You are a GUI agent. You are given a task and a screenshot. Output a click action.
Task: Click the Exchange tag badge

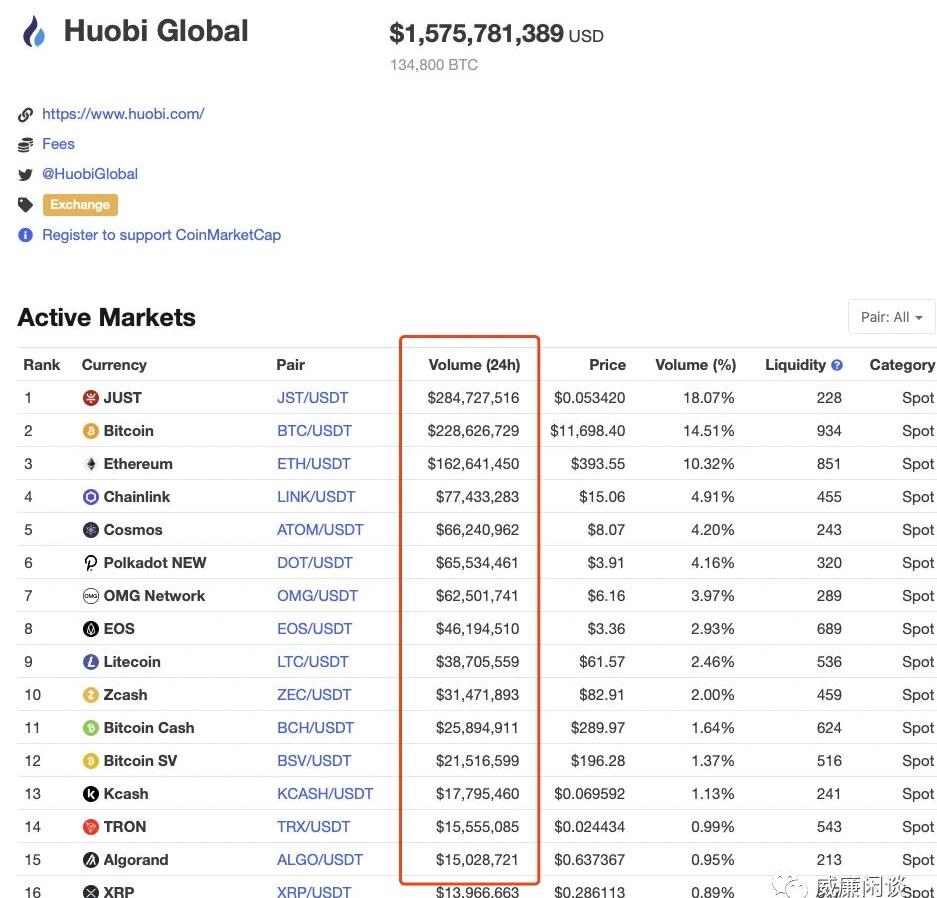tap(80, 205)
